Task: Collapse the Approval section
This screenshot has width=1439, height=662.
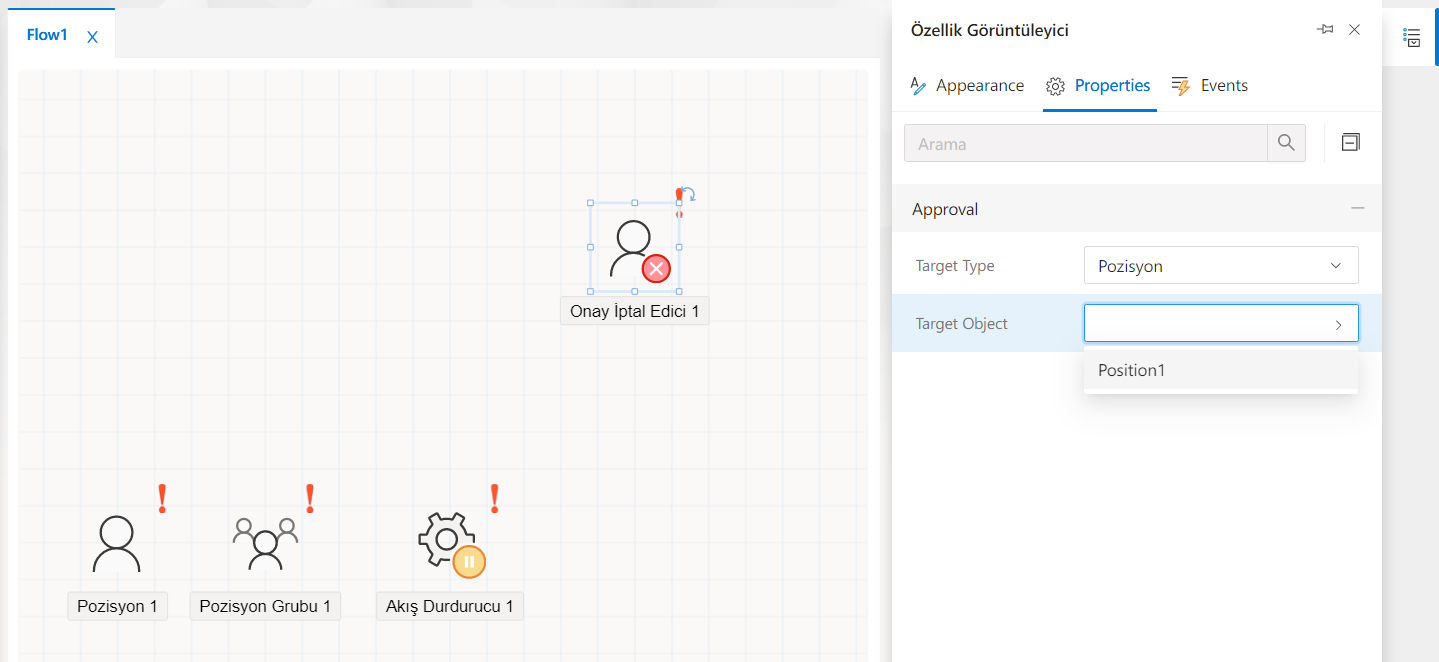Action: [x=1357, y=209]
